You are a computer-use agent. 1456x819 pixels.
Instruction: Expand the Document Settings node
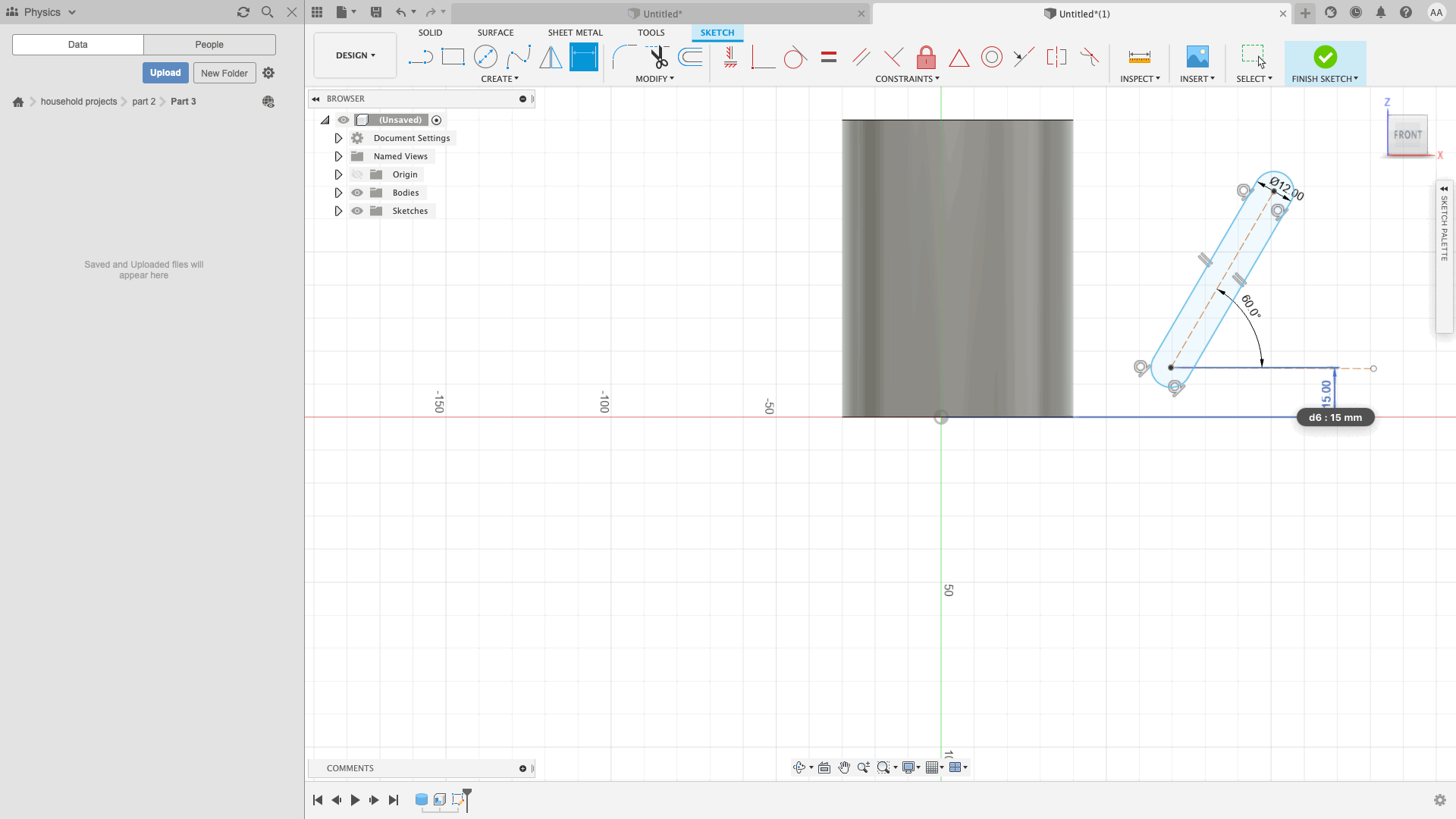338,138
